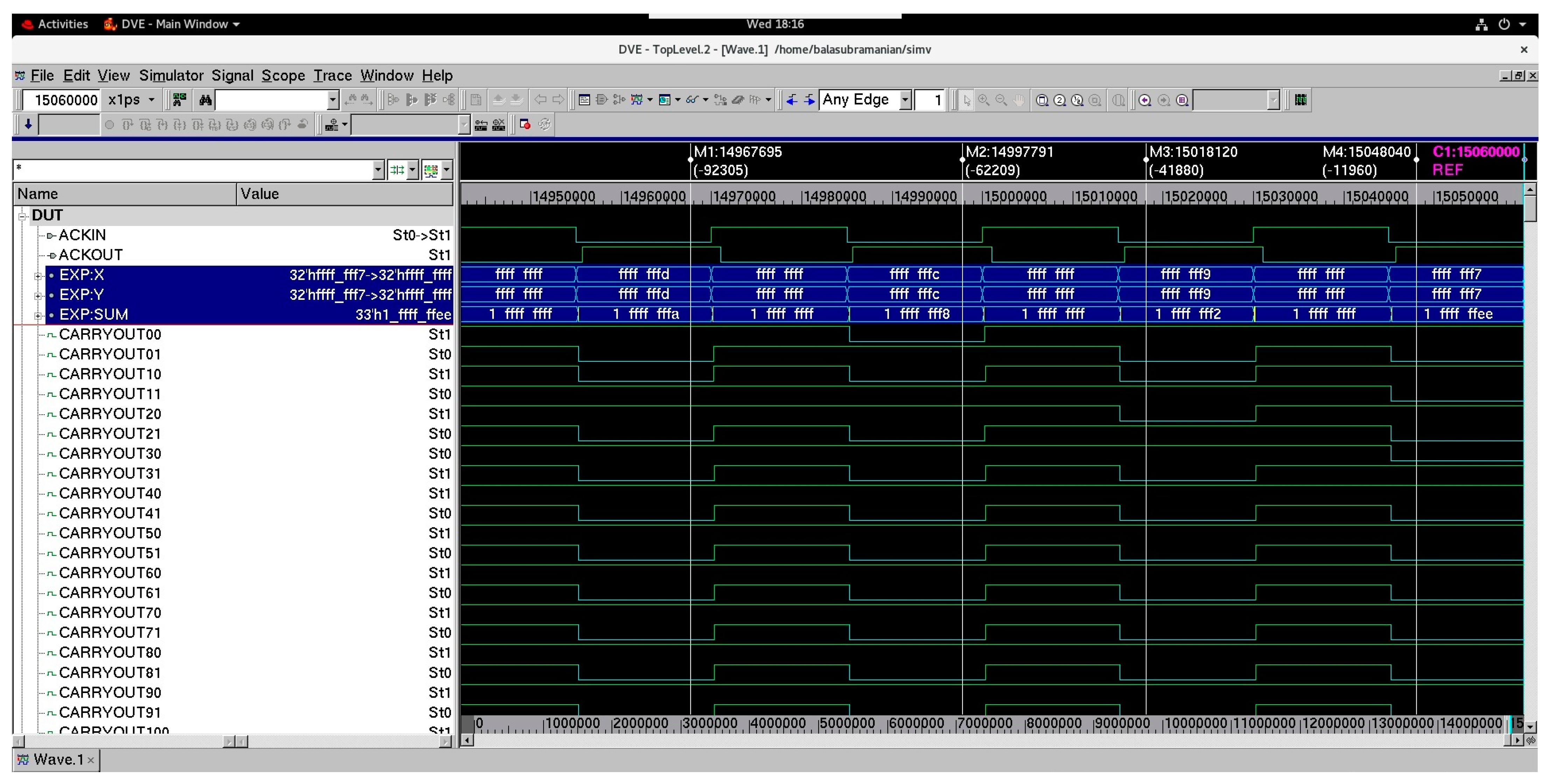Open the File menu
Image resolution: width=1549 pixels, height=784 pixels.
click(x=42, y=76)
